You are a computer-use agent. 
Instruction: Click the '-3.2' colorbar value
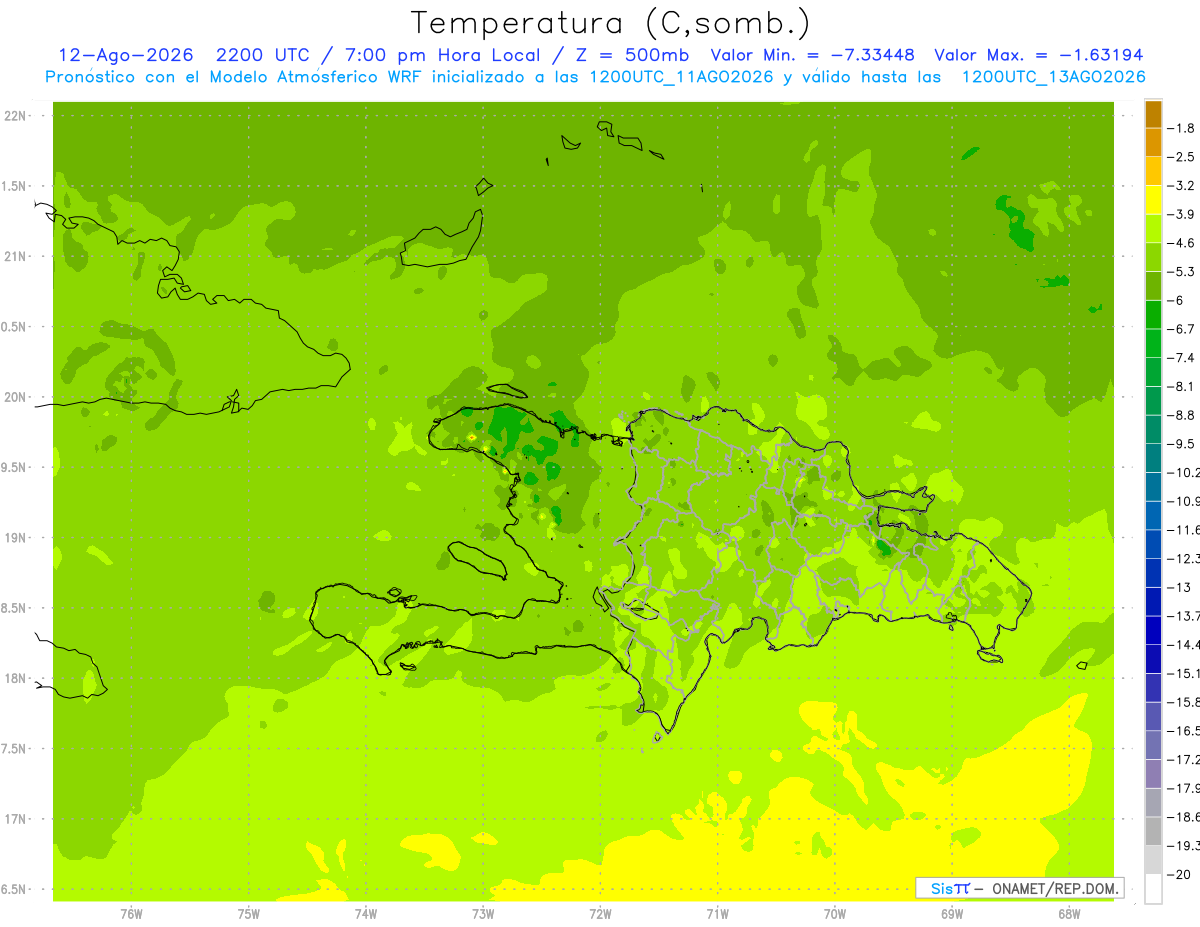click(x=1182, y=185)
